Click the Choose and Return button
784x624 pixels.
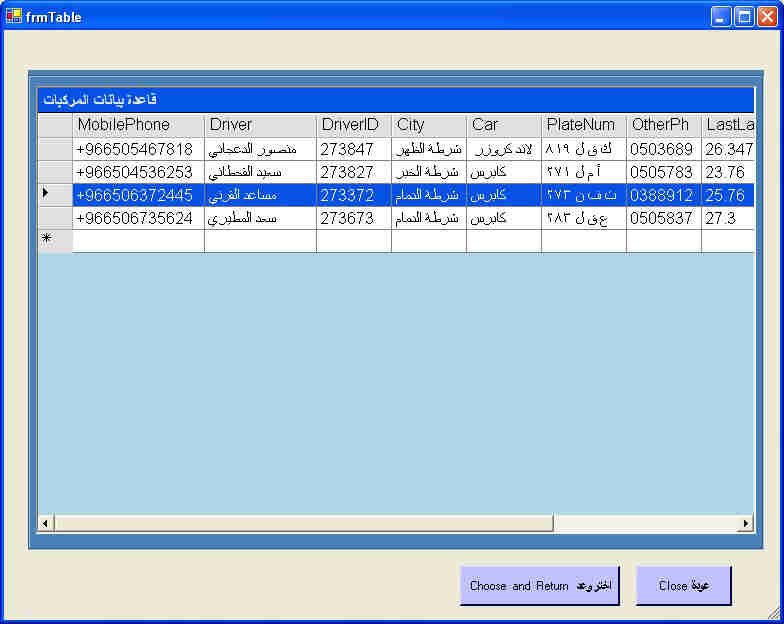(541, 586)
